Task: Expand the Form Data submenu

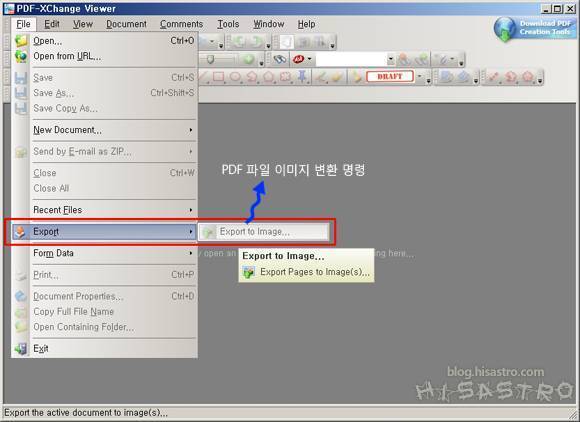Action: [190, 253]
